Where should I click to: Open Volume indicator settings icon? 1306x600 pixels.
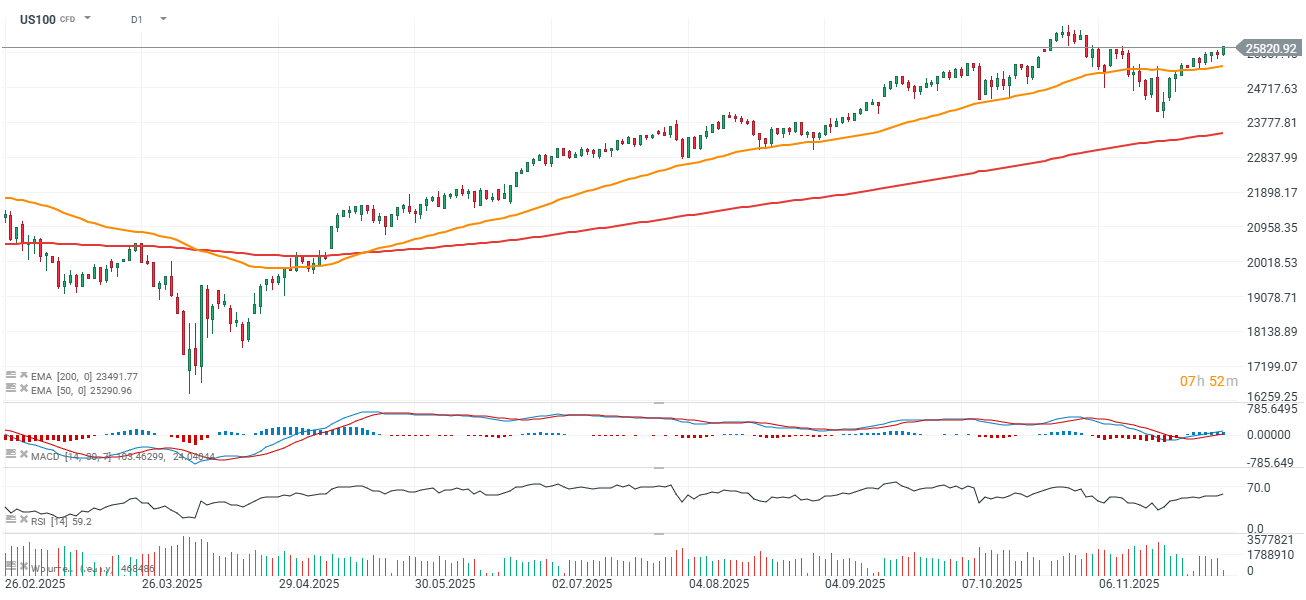click(10, 568)
